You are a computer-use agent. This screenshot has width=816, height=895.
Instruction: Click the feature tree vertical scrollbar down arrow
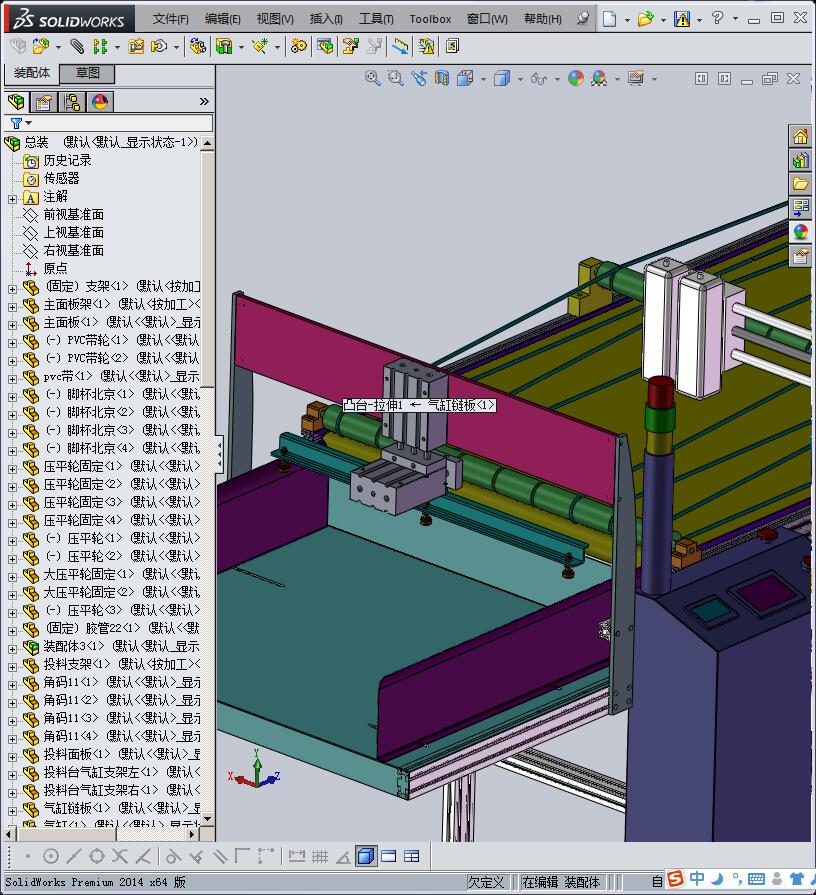[208, 820]
